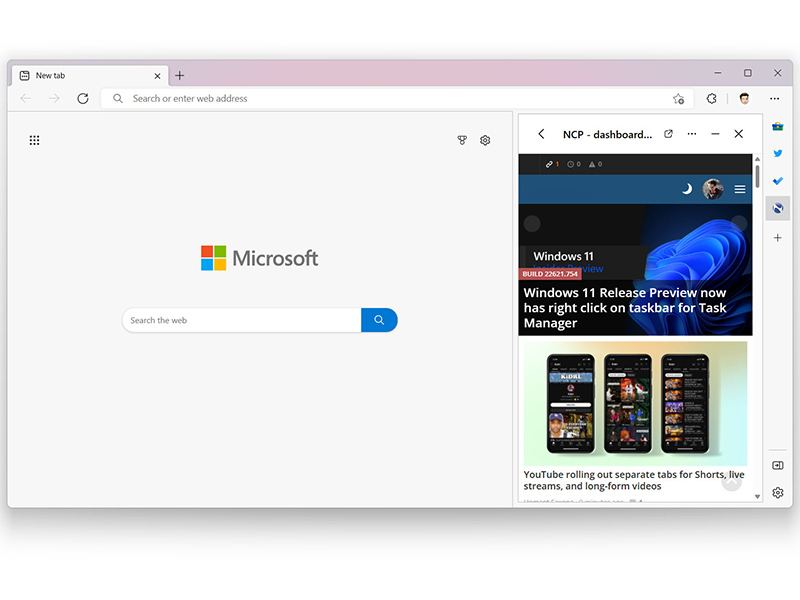This screenshot has width=800, height=600.
Task: Open the Tools briefcase sidebar icon
Action: click(x=778, y=126)
